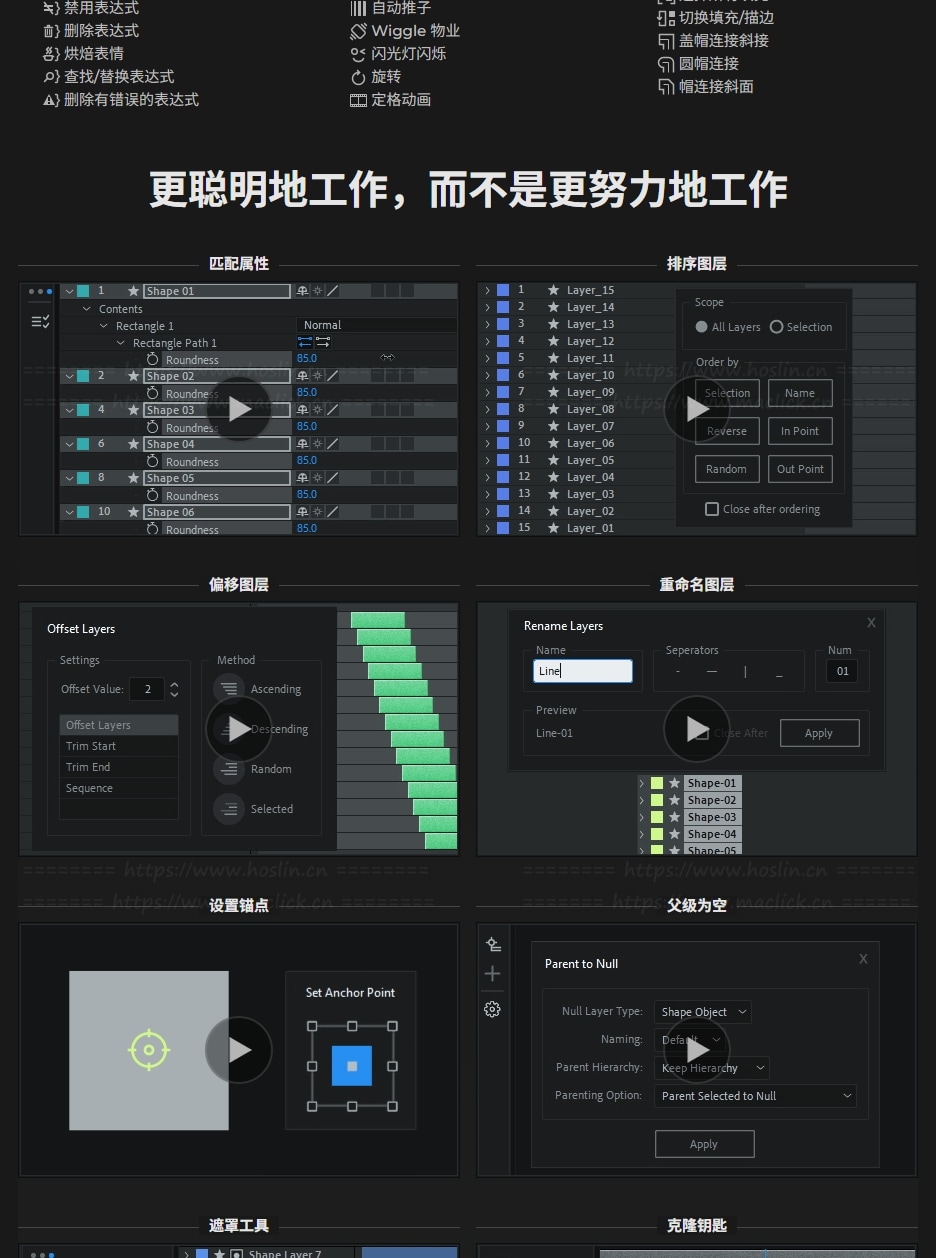This screenshot has height=1258, width=936.
Task: Open the Shape Object null type dropdown
Action: coord(702,1012)
